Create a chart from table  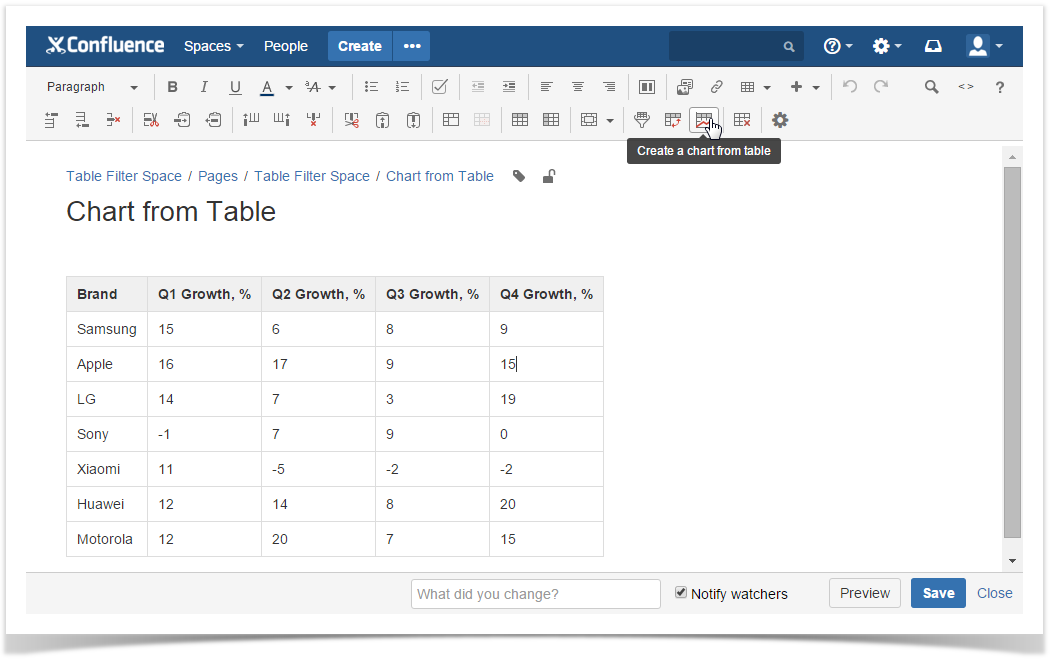tap(704, 121)
